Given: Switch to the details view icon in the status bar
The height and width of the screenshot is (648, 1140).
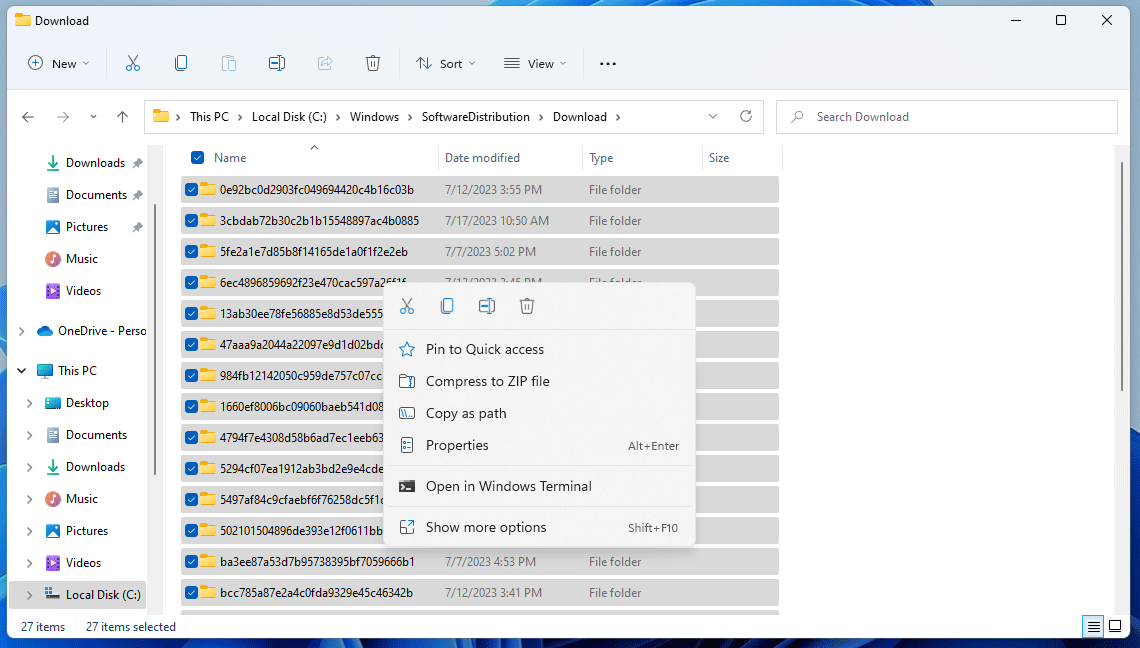Looking at the screenshot, I should click(1093, 626).
